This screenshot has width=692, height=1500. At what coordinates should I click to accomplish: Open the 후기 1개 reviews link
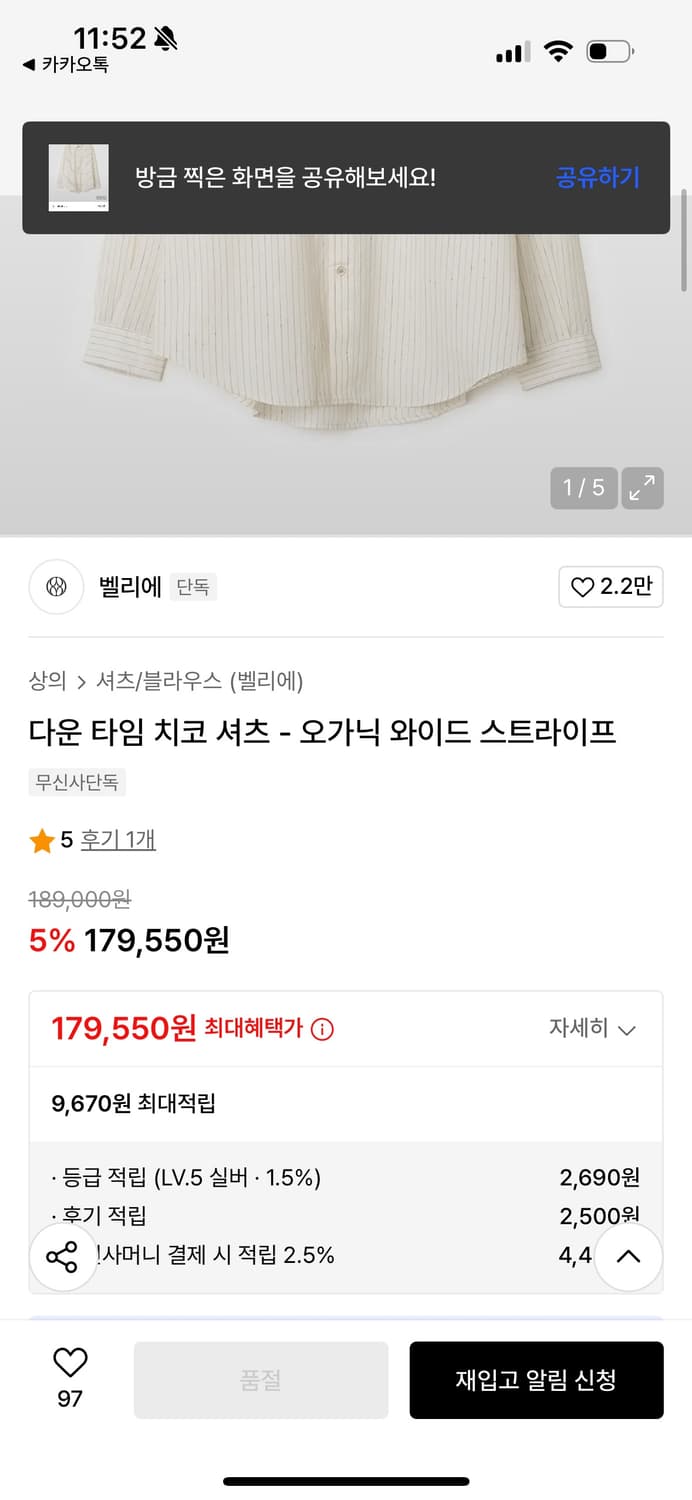pyautogui.click(x=117, y=840)
